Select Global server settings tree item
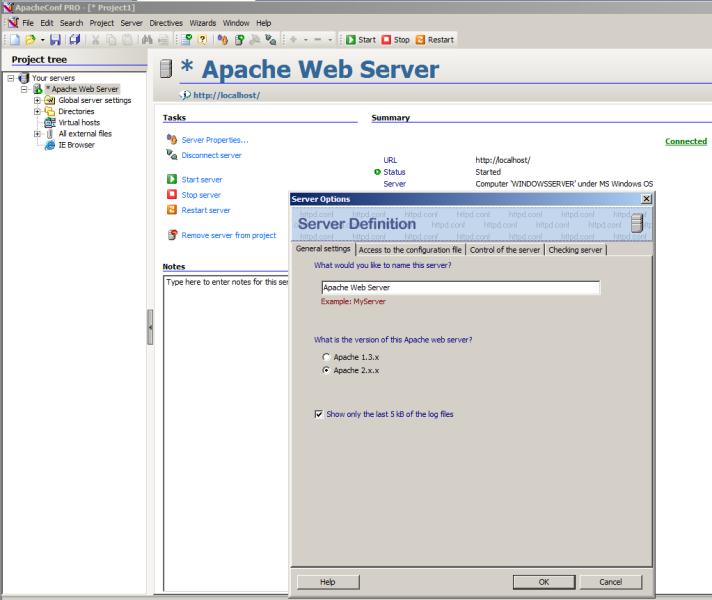This screenshot has height=600, width=712. coord(95,100)
